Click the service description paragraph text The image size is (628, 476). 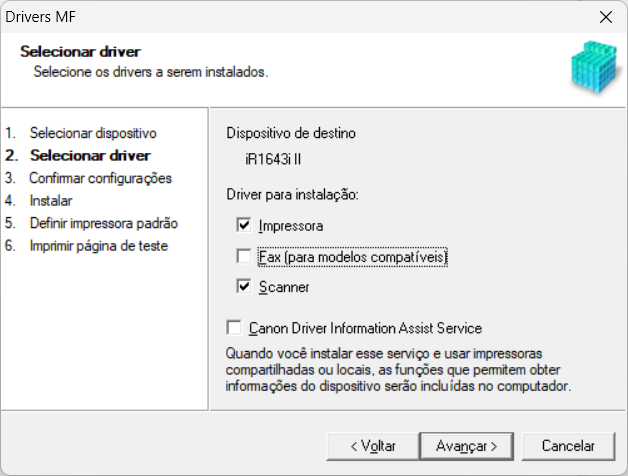tap(400, 369)
